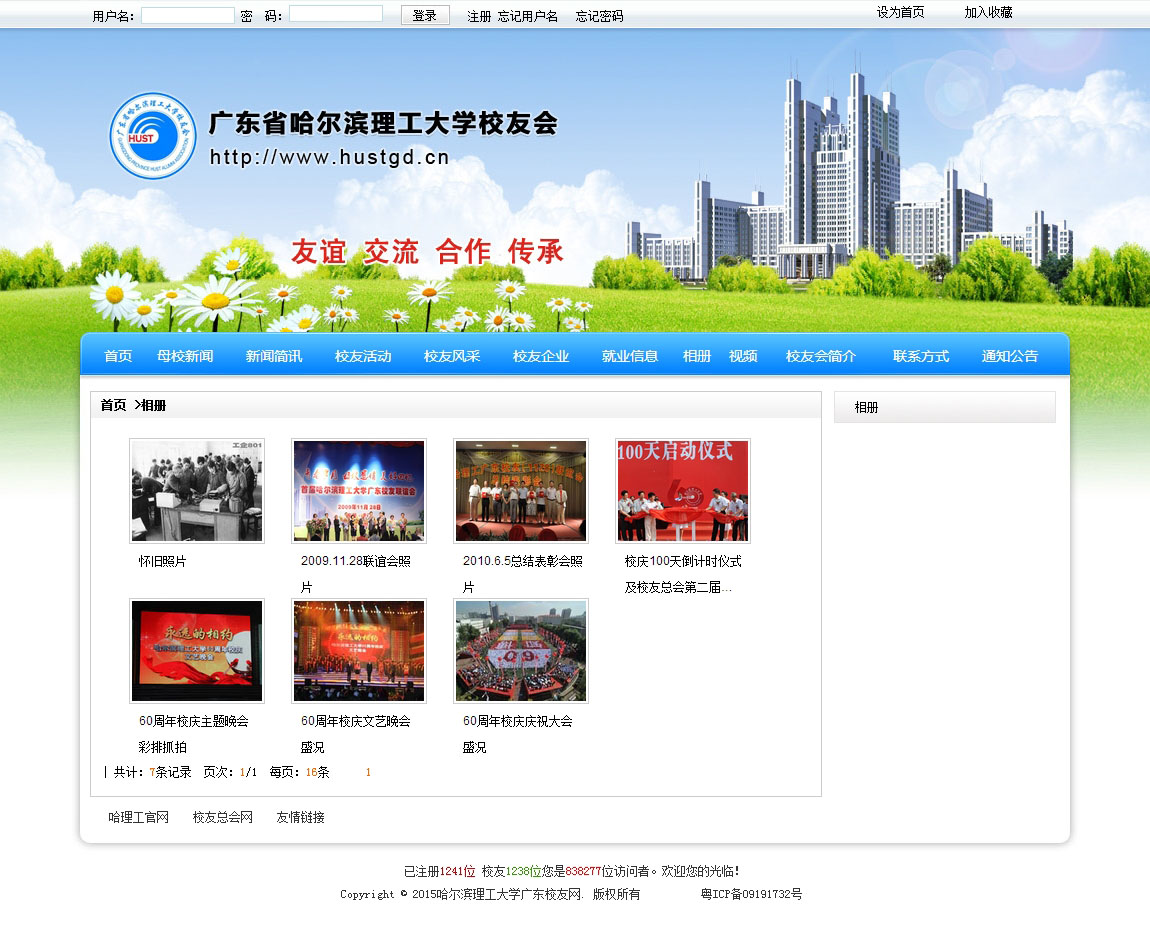Image resolution: width=1150 pixels, height=932 pixels.
Task: Click the 相册 sidebar heading
Action: [x=866, y=408]
